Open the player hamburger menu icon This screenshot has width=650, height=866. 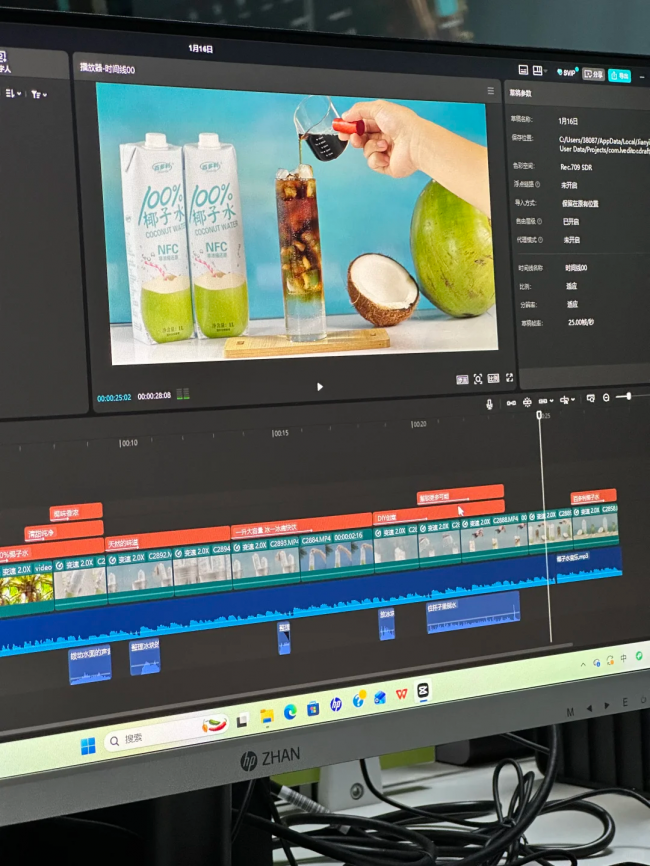(x=490, y=91)
